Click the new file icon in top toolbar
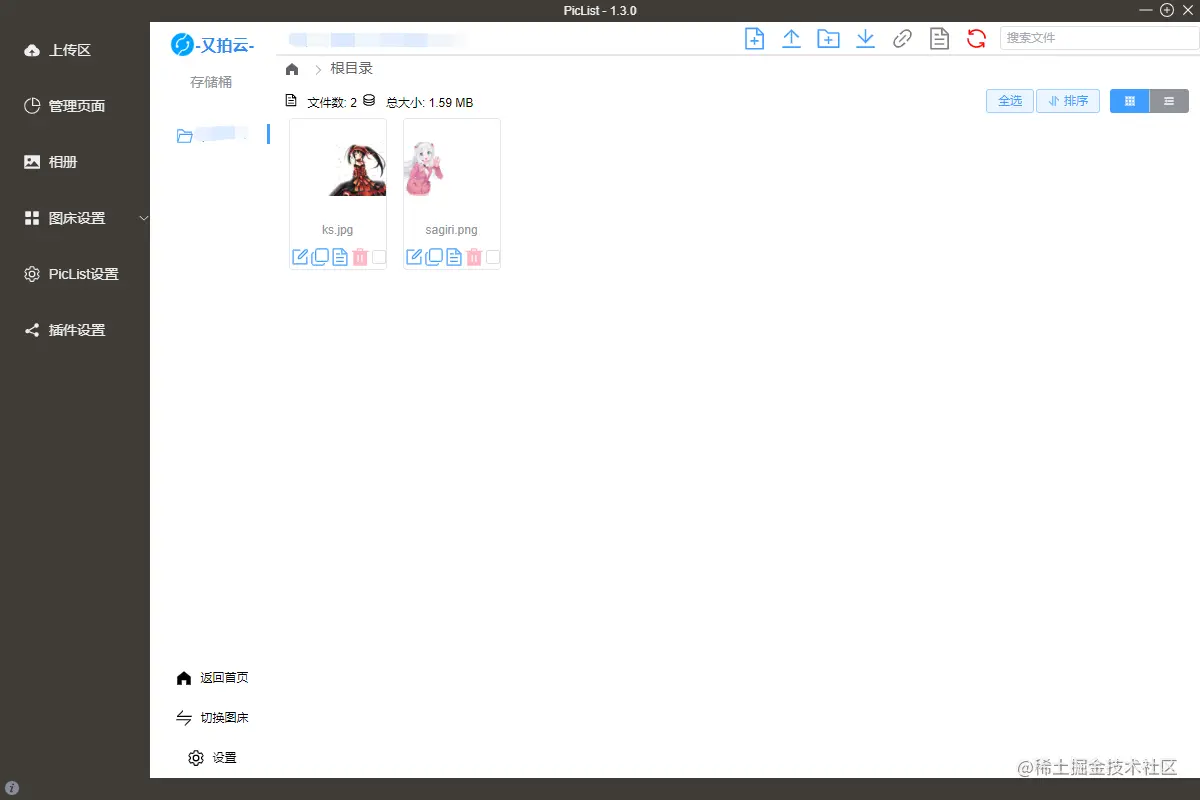Image resolution: width=1200 pixels, height=800 pixels. coord(754,39)
